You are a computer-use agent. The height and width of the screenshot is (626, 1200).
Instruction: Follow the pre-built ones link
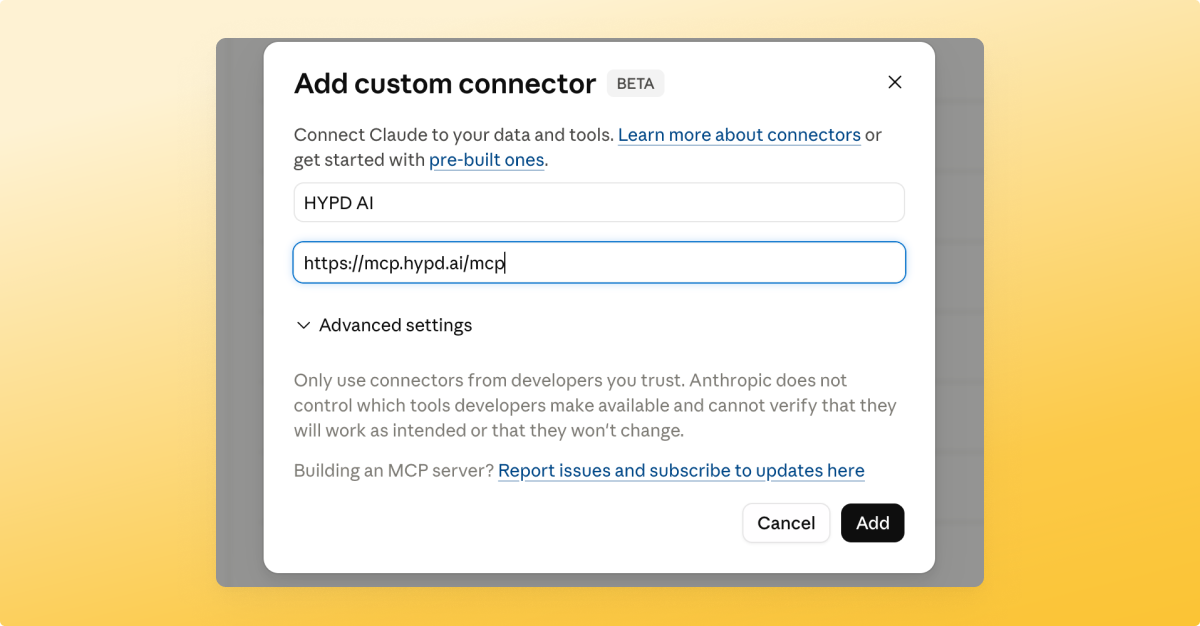coord(487,160)
